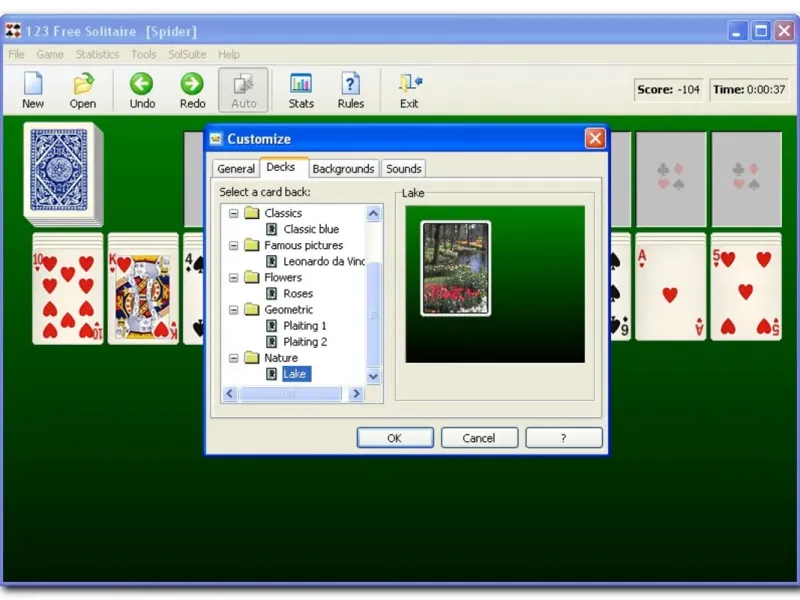Viewport: 800px width, 600px height.
Task: Open the Help menu
Action: (229, 54)
